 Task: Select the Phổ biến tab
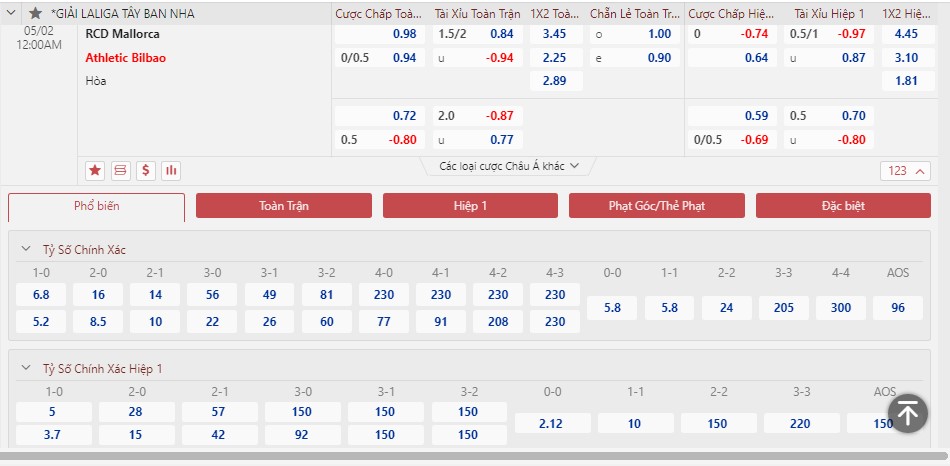(x=96, y=206)
